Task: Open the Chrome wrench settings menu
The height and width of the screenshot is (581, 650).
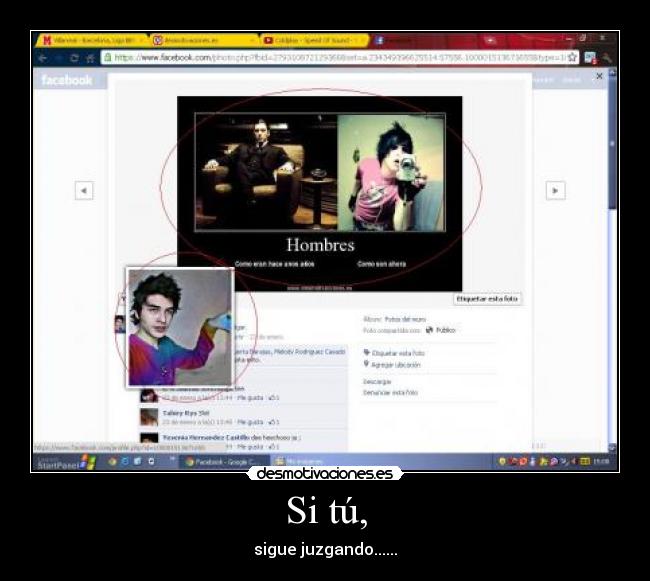Action: click(x=607, y=58)
